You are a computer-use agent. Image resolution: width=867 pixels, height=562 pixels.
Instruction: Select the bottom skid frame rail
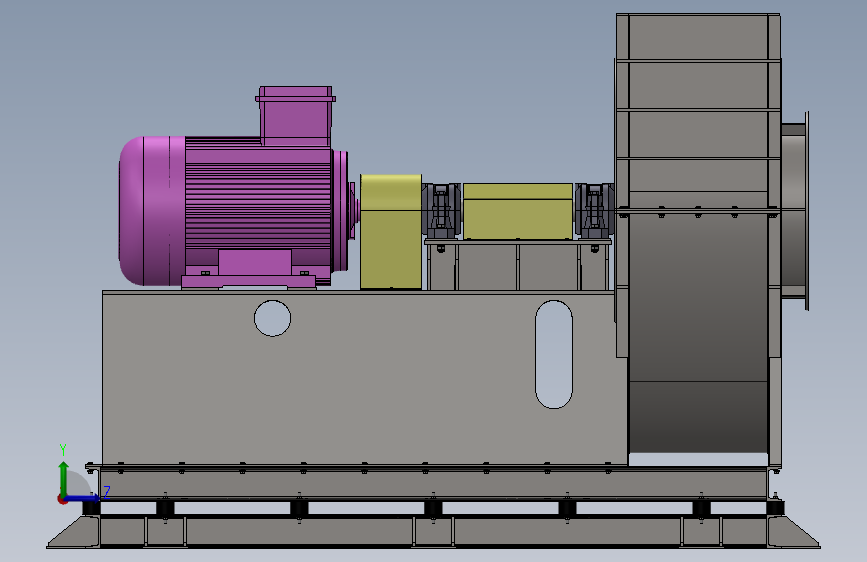coord(433,532)
